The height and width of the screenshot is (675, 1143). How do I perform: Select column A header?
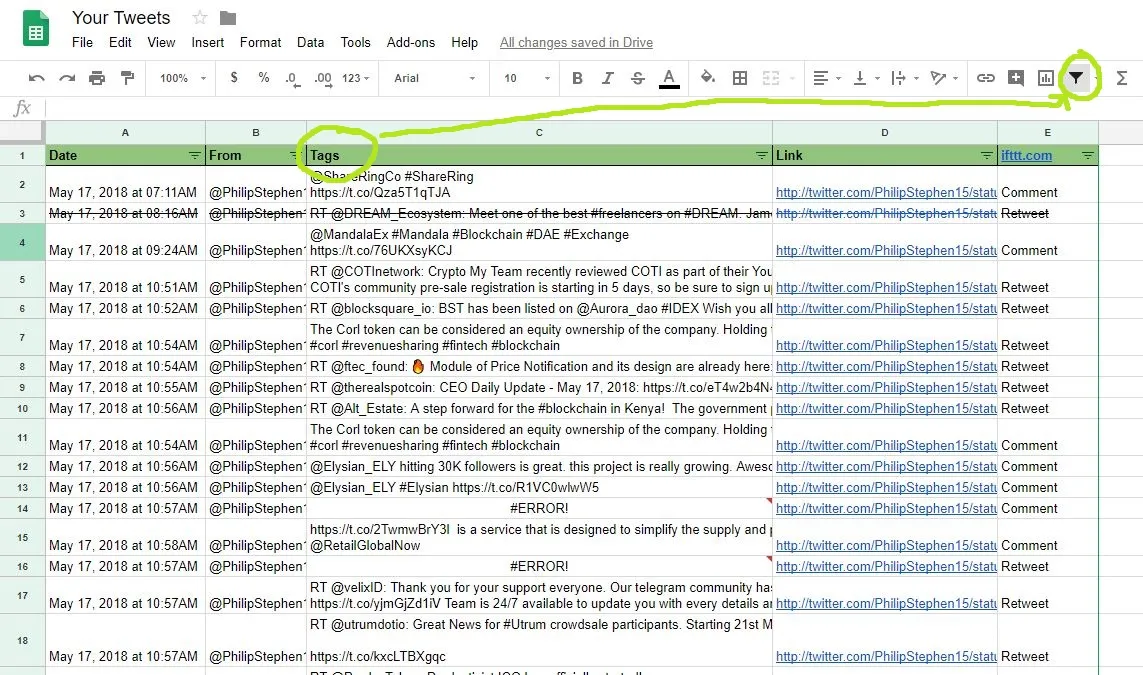pos(125,133)
